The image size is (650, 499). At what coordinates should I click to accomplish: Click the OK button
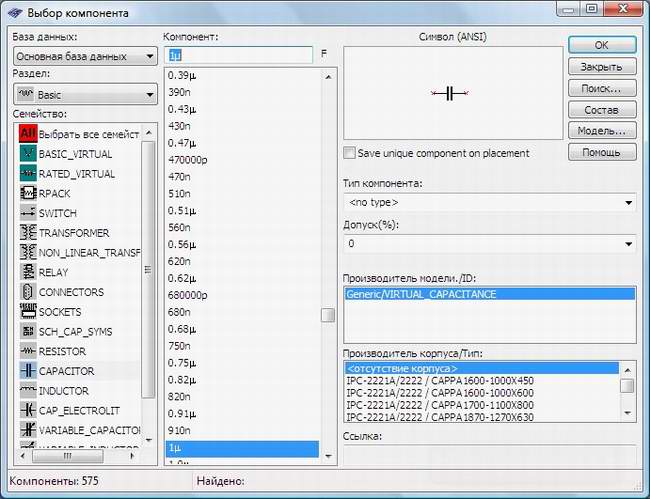pyautogui.click(x=602, y=45)
